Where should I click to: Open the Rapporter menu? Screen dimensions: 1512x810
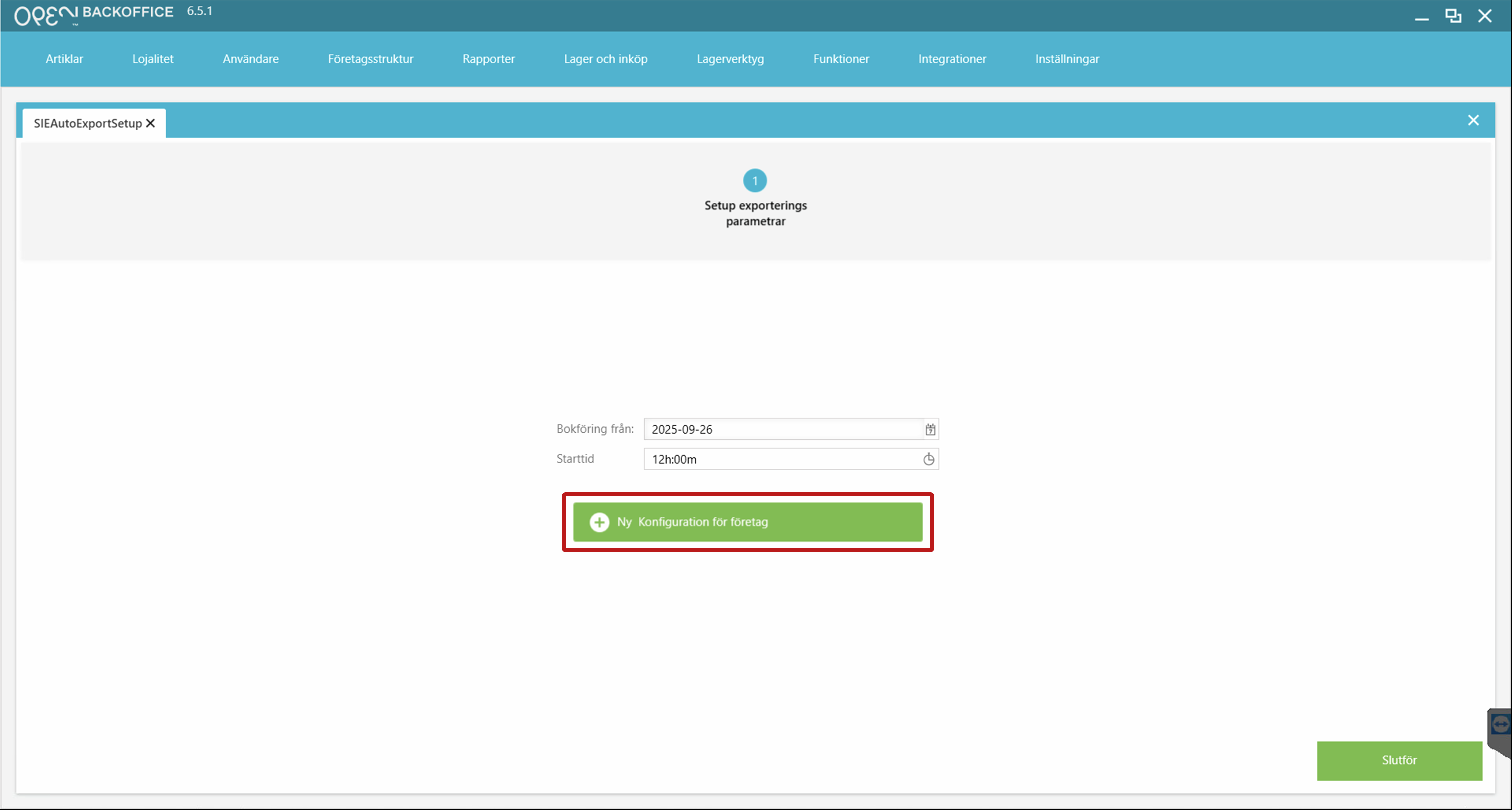pos(488,59)
